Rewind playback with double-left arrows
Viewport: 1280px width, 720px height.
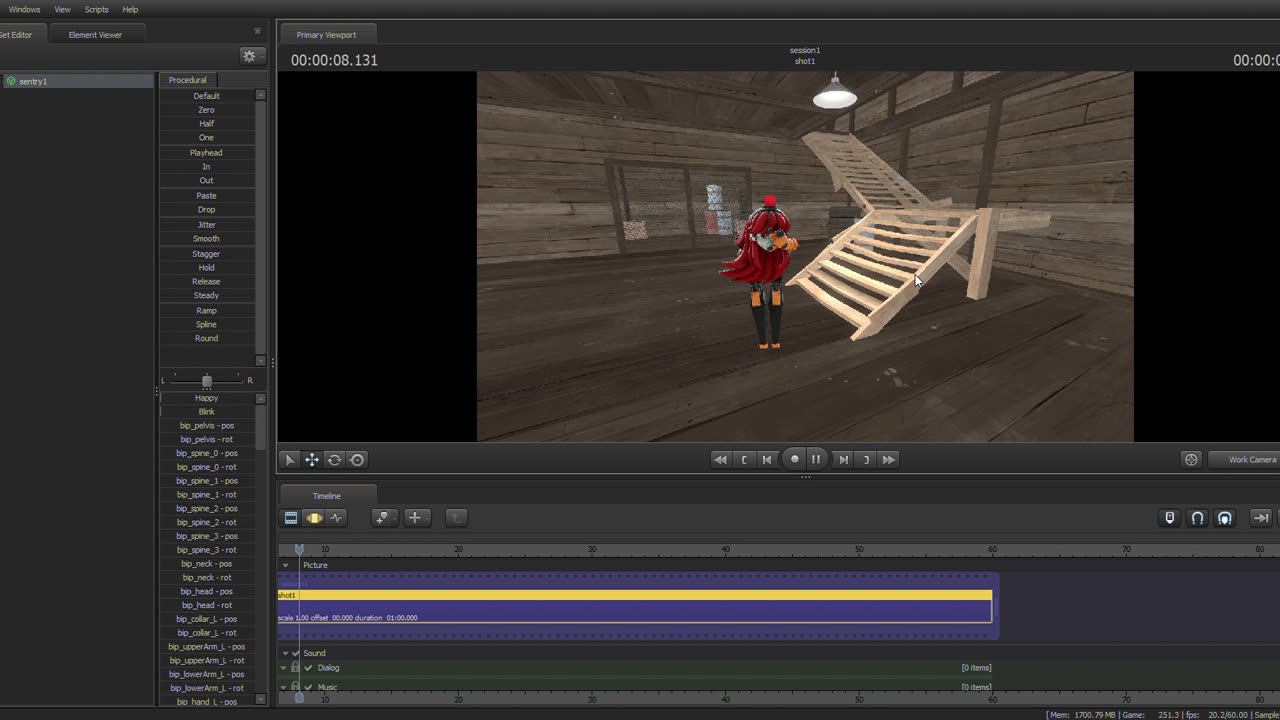pos(720,460)
